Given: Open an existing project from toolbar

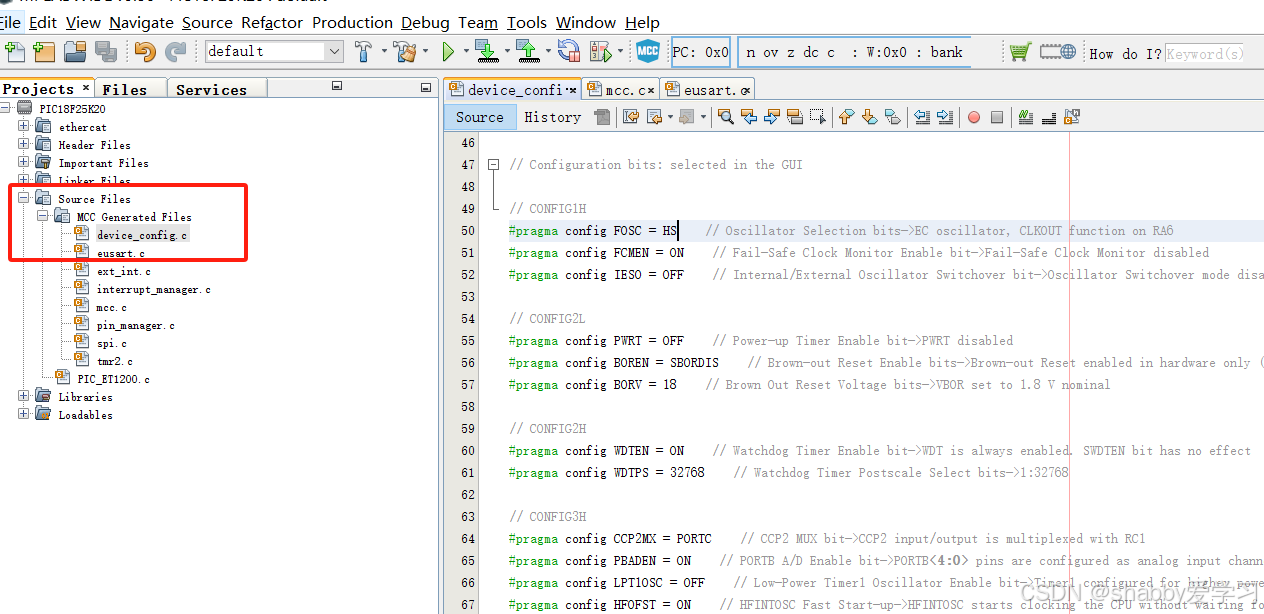Looking at the screenshot, I should (75, 51).
